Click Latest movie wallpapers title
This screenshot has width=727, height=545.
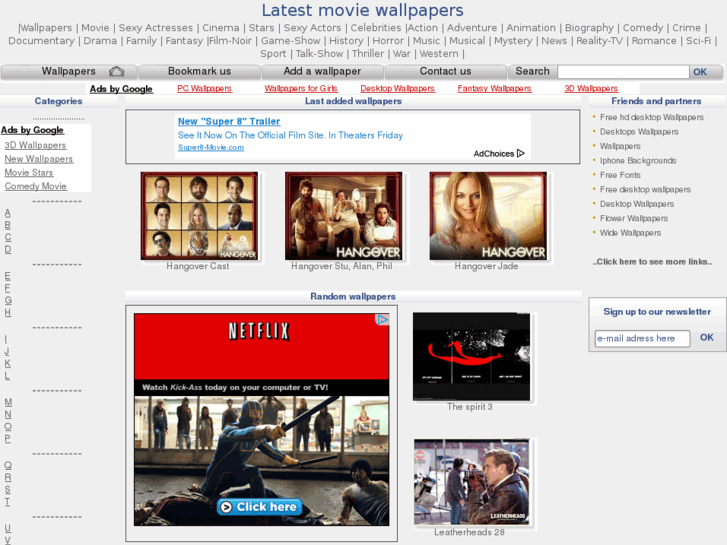click(363, 10)
